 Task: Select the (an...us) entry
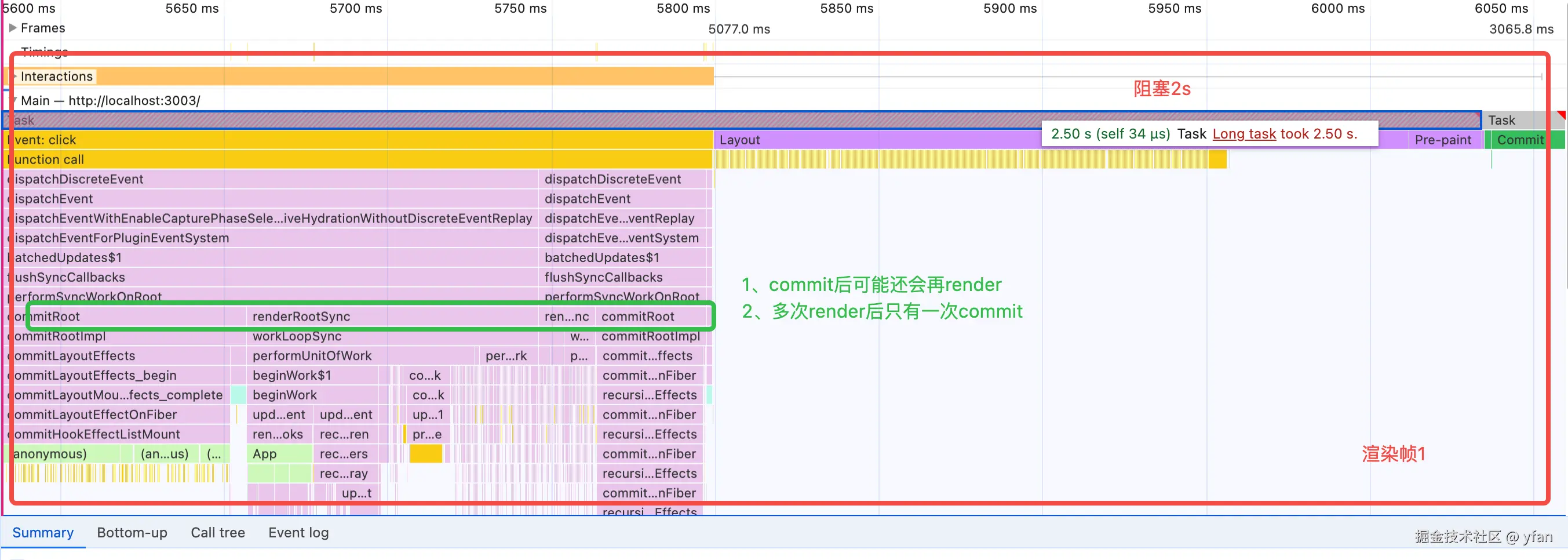click(x=165, y=454)
